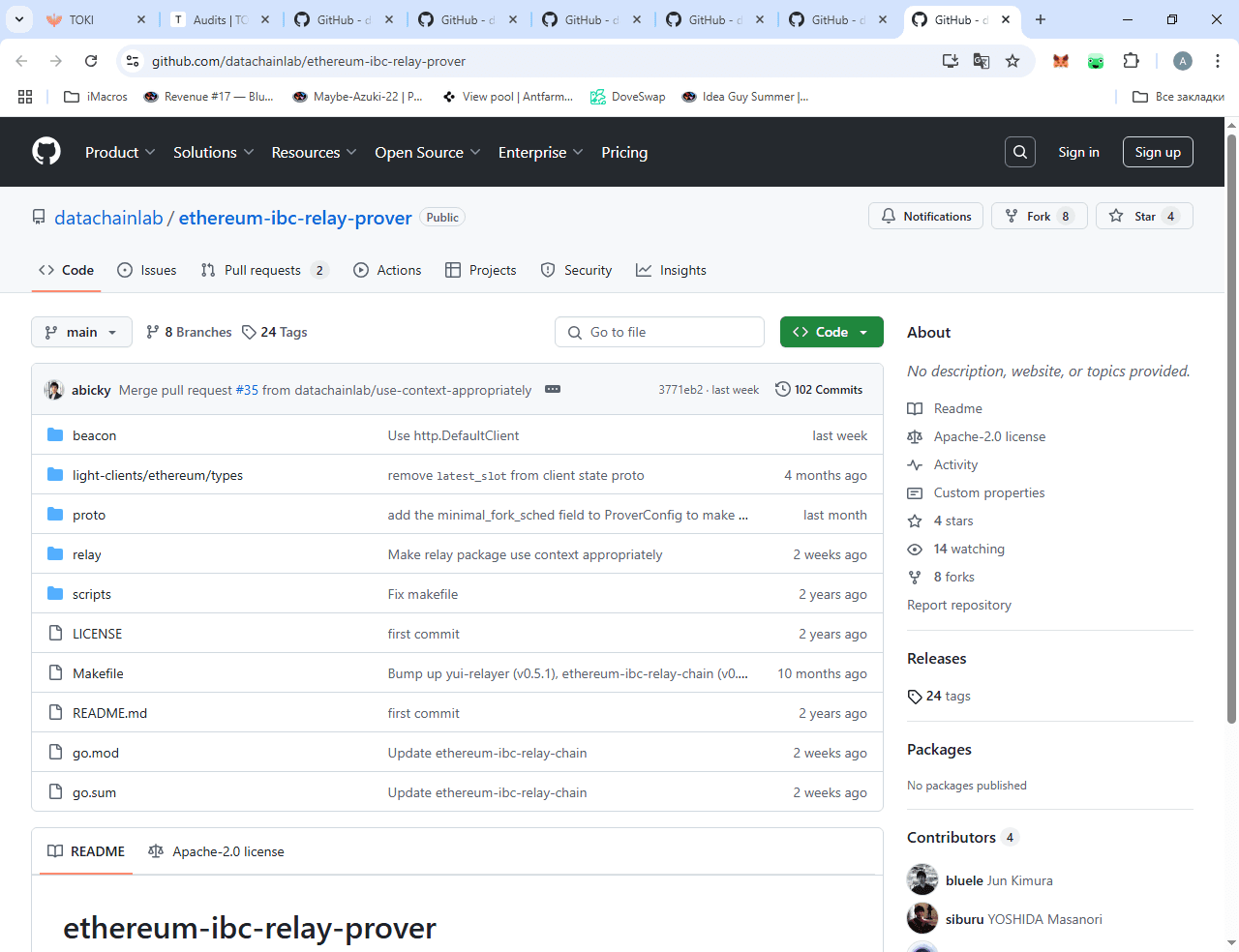Switch to the Actions tab
The image size is (1239, 952).
pyautogui.click(x=387, y=270)
